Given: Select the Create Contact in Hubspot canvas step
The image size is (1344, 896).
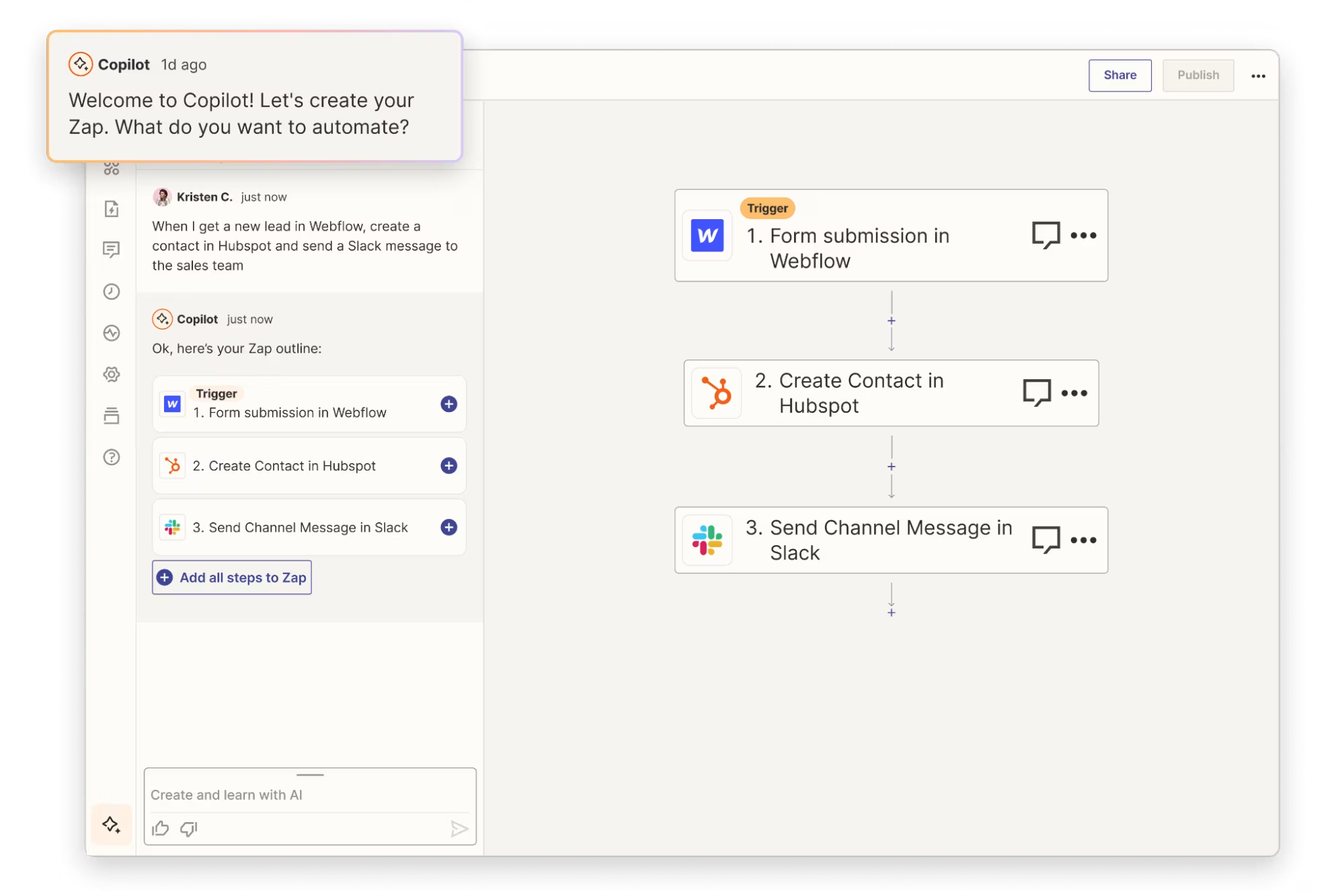Looking at the screenshot, I should (x=892, y=393).
